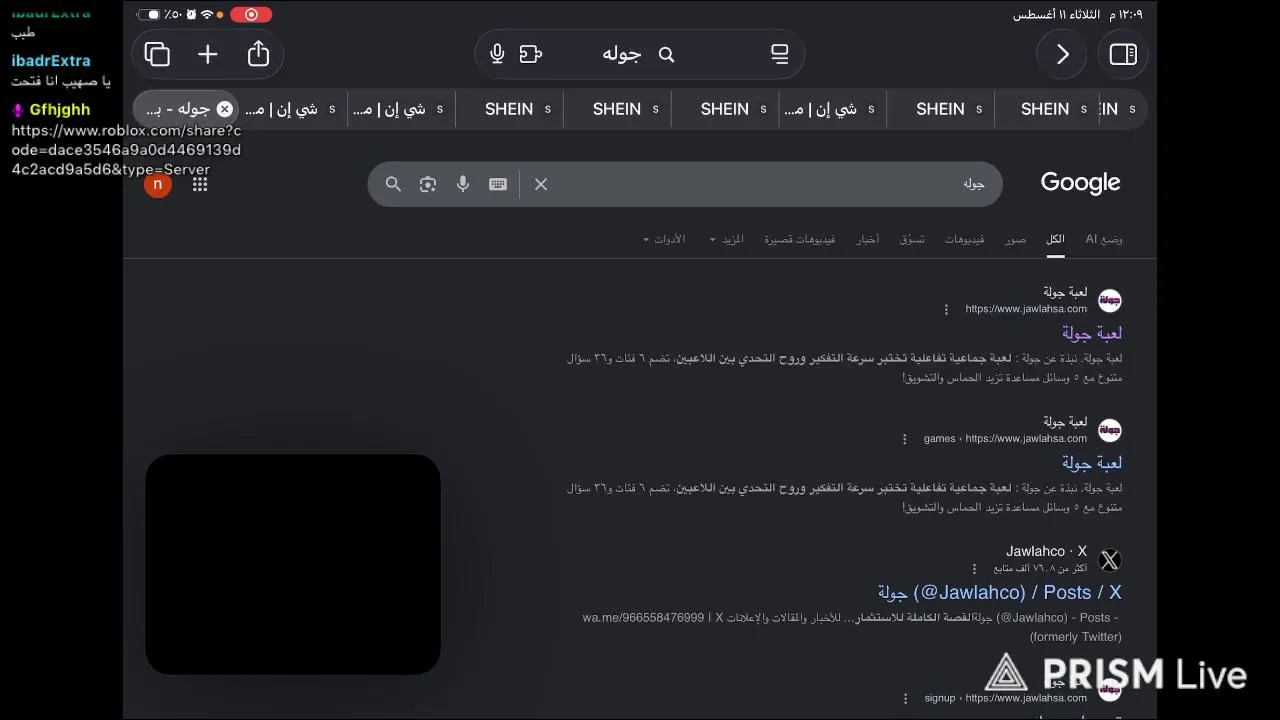Screen dimensions: 1280x720
Task: Expand the الأدوات tools dropdown
Action: [x=663, y=239]
